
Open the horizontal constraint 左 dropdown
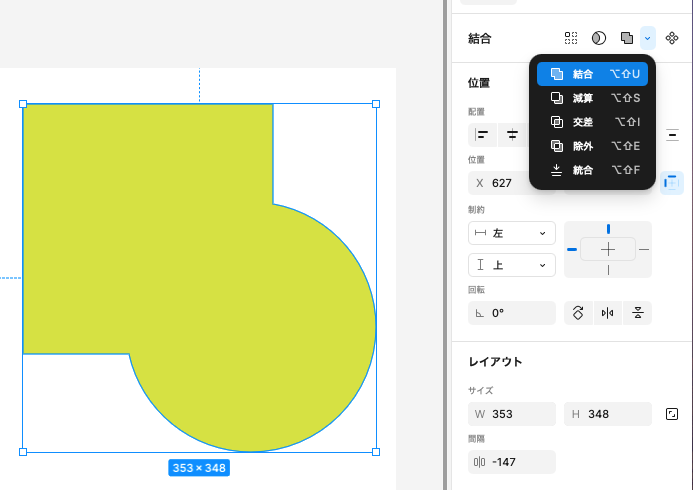[511, 233]
